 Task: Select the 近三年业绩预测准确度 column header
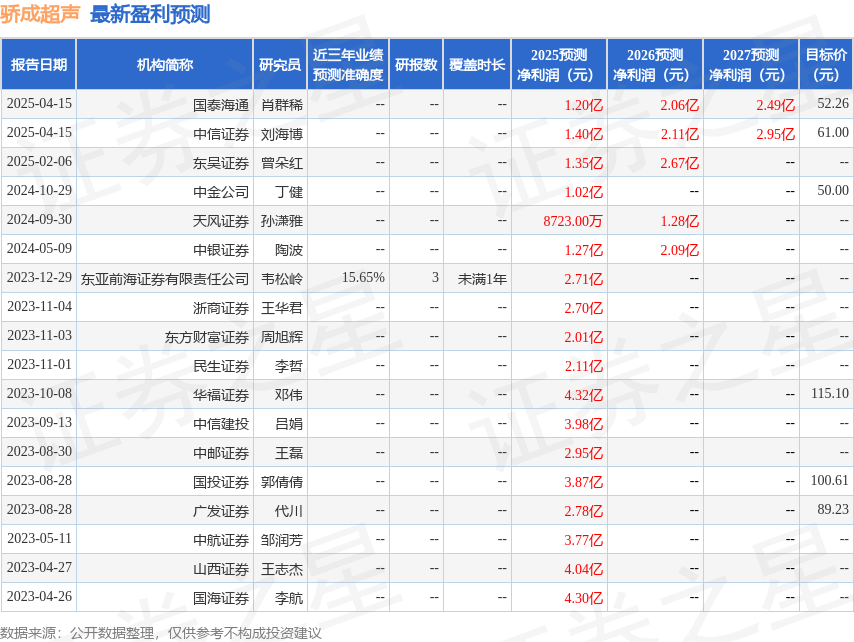[x=348, y=64]
